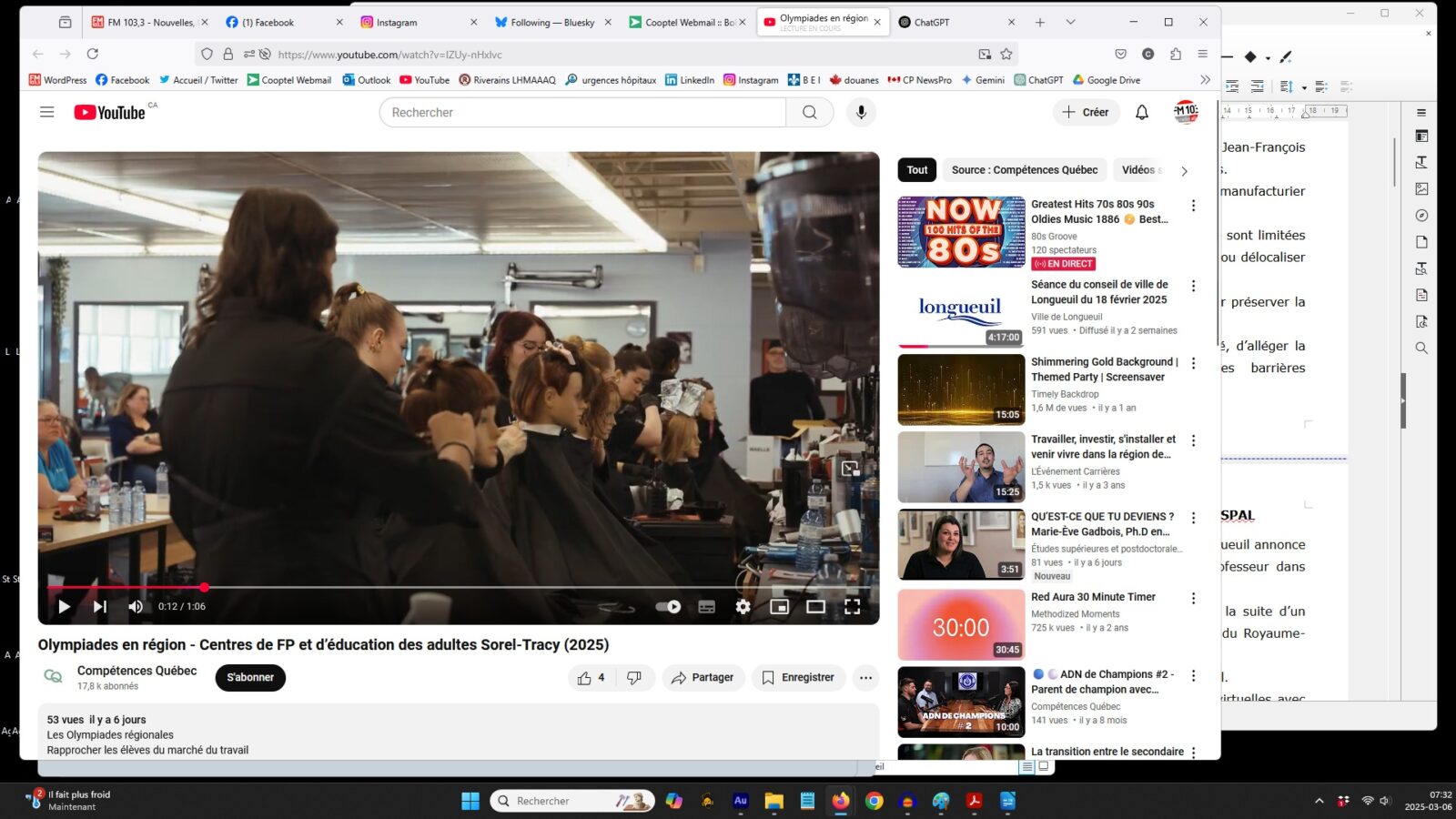
Task: Open video settings gear
Action: [x=743, y=607]
